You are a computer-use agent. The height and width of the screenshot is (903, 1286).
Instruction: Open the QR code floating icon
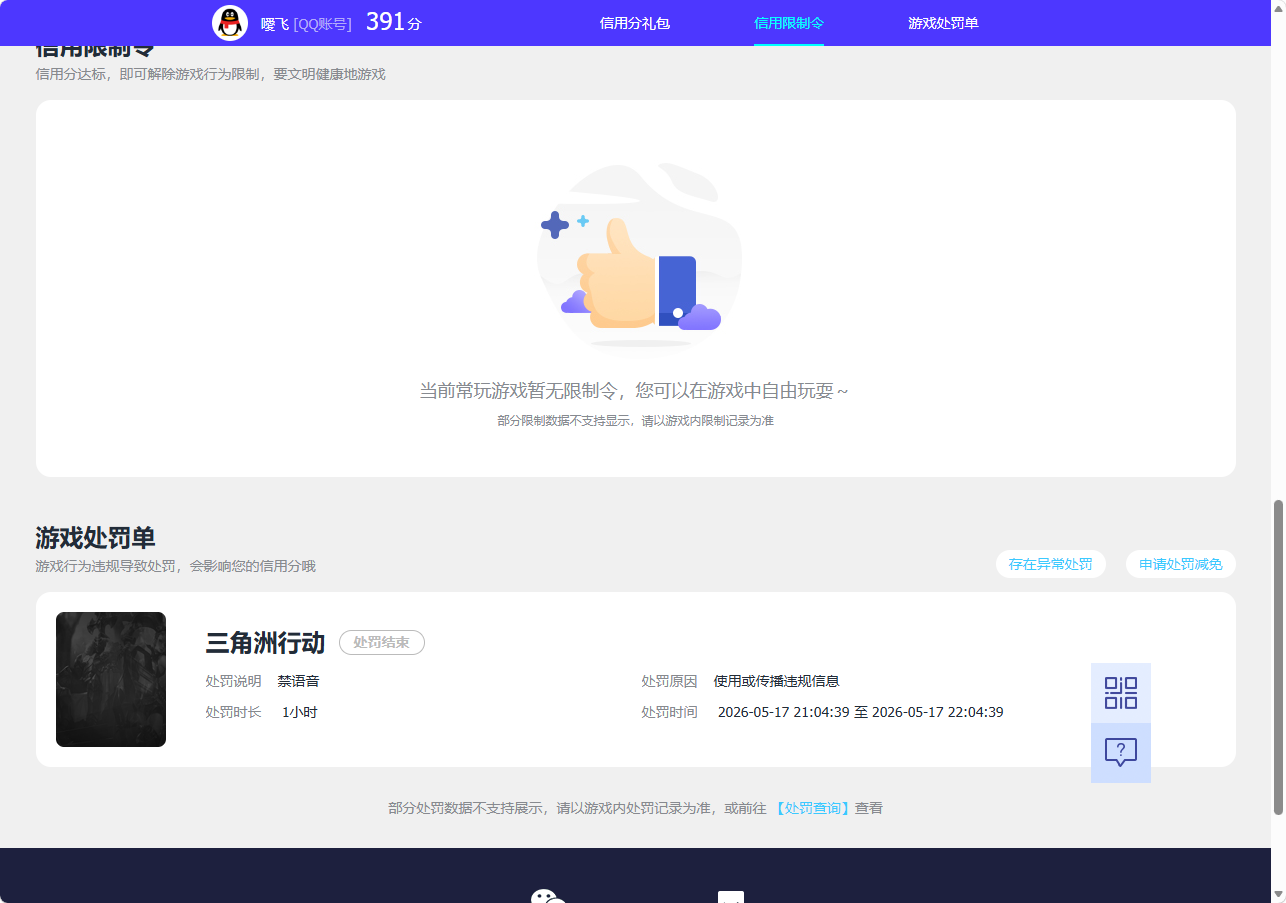point(1121,693)
